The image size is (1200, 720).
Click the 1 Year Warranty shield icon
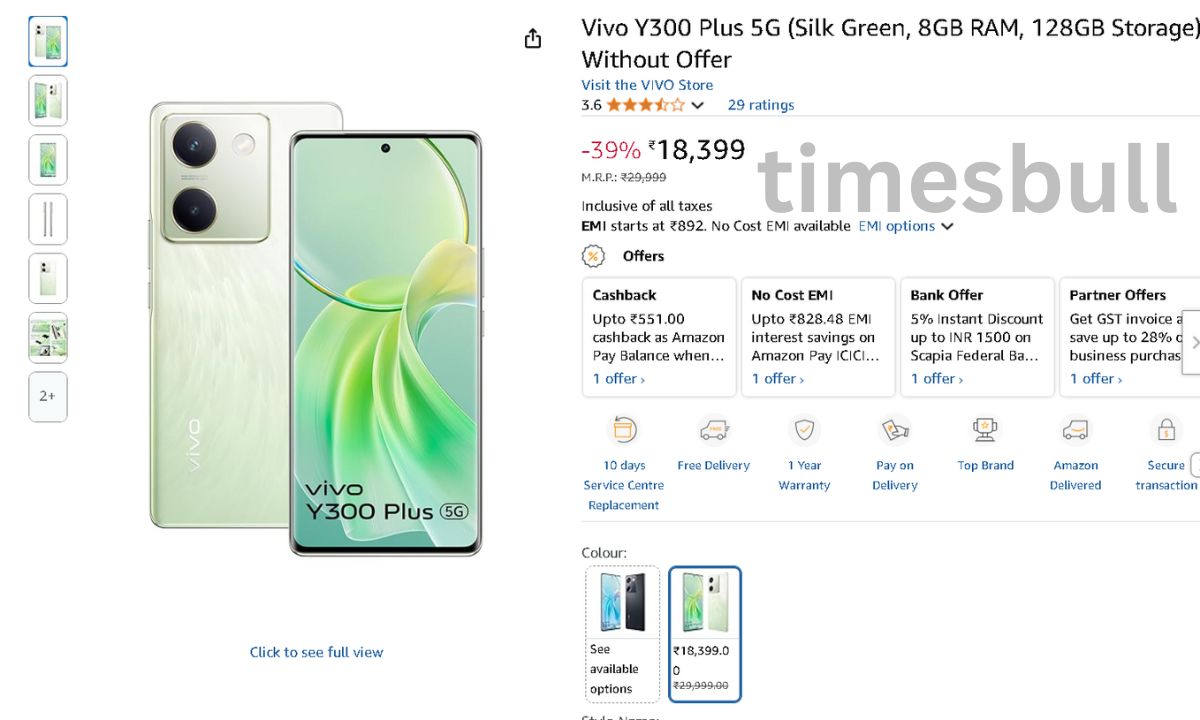tap(804, 431)
